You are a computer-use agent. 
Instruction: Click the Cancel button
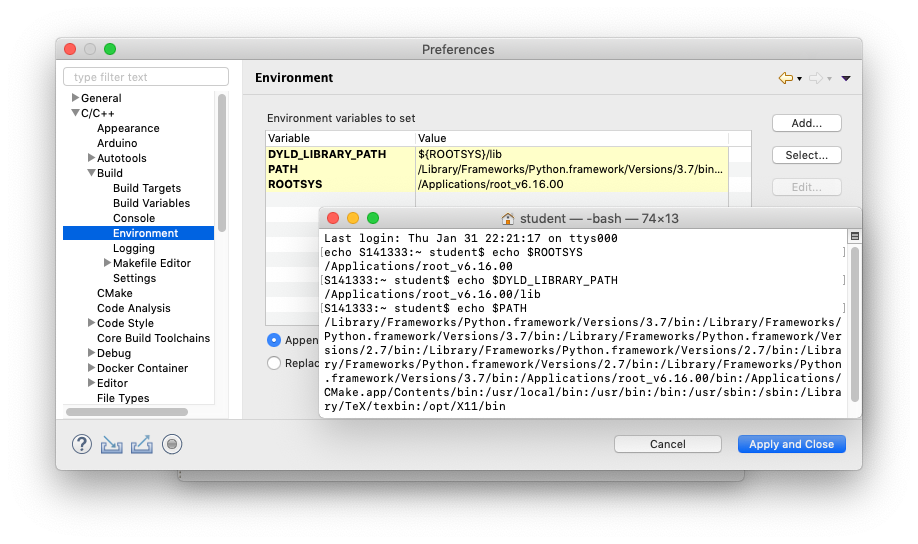point(667,444)
